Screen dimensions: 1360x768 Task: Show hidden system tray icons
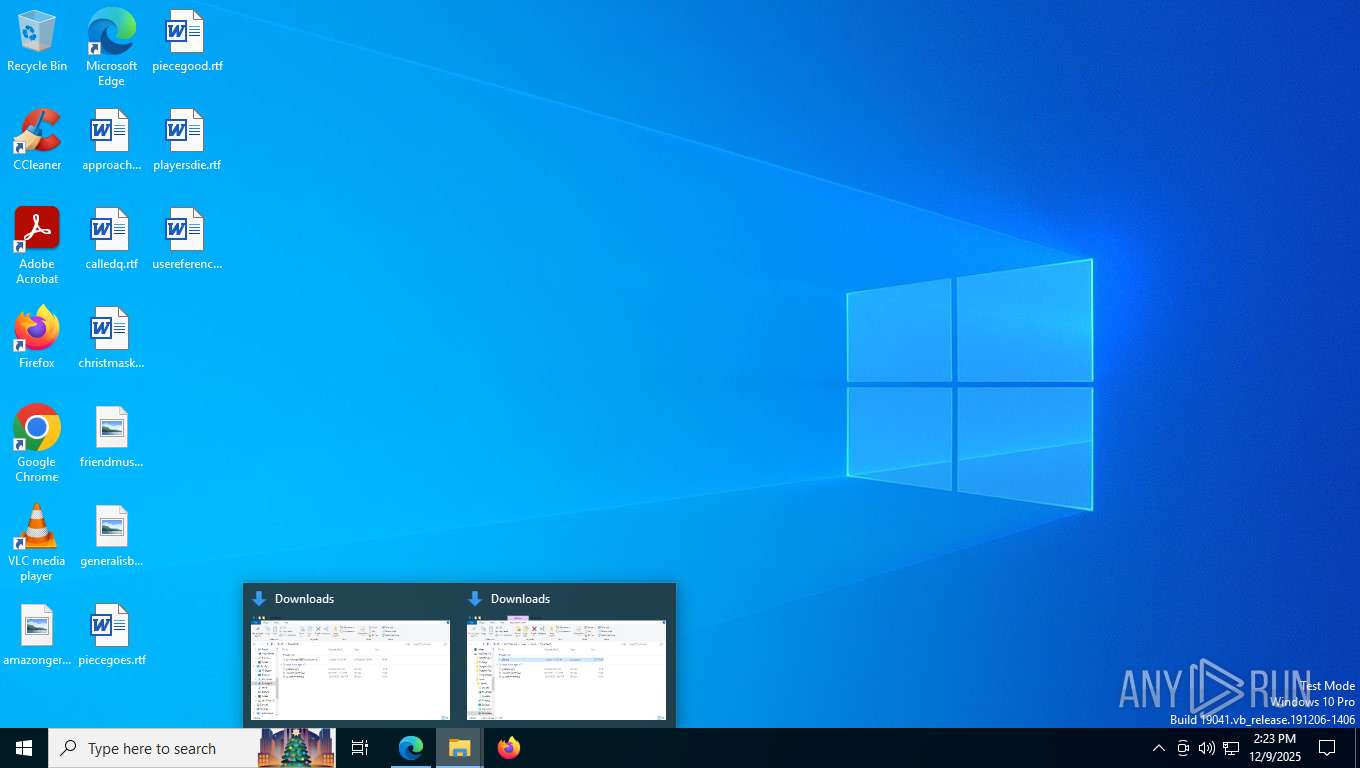(1159, 748)
